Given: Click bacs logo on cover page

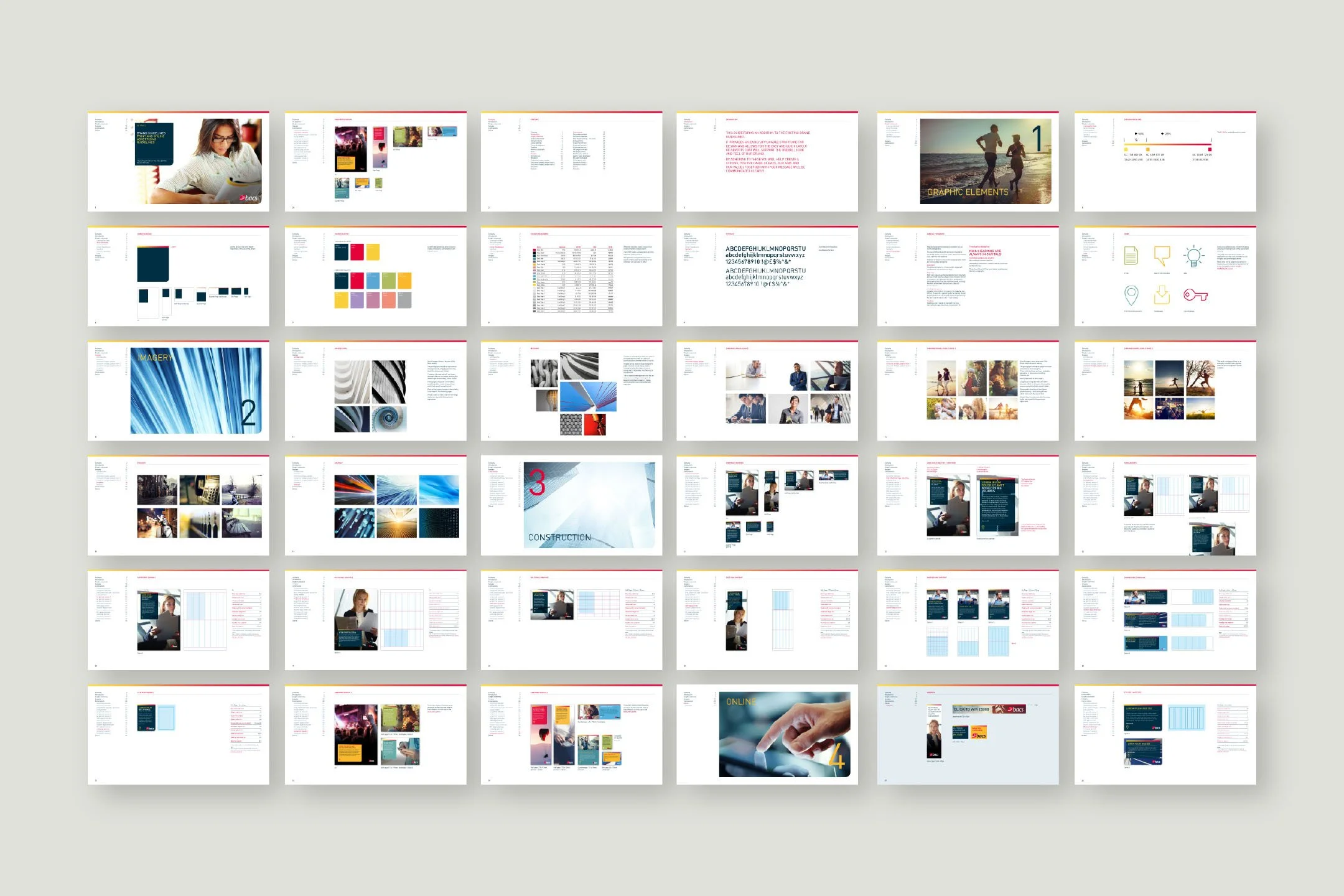Looking at the screenshot, I should pyautogui.click(x=249, y=198).
